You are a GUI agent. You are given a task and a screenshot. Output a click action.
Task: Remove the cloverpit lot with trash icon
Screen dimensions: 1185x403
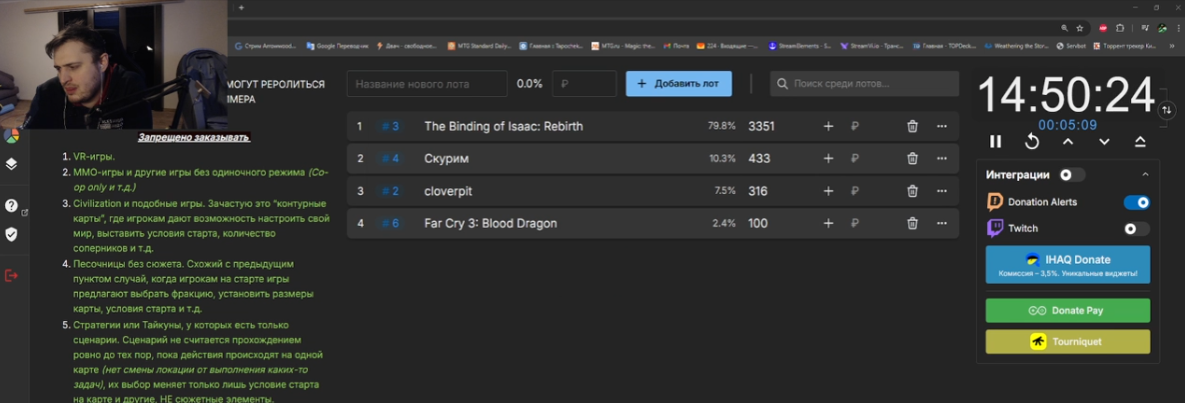coord(912,191)
